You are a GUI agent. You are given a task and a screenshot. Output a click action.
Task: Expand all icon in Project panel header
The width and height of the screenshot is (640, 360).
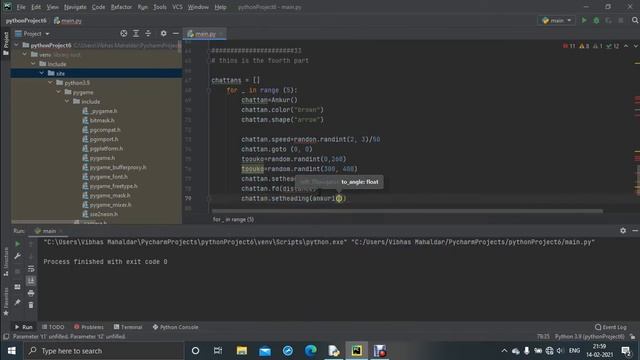[x=136, y=33]
